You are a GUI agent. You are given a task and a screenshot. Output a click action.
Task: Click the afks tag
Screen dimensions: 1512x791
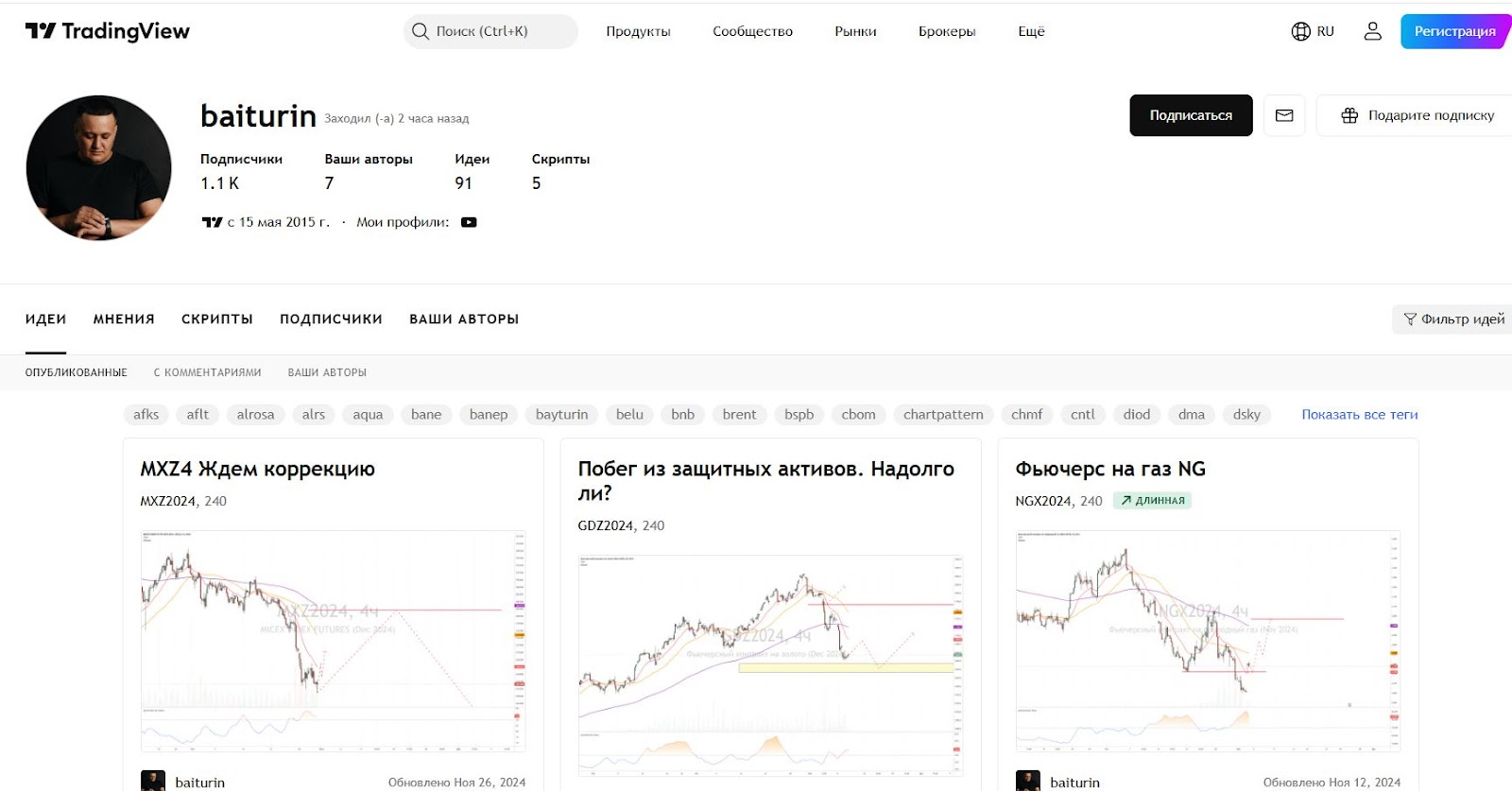(146, 414)
